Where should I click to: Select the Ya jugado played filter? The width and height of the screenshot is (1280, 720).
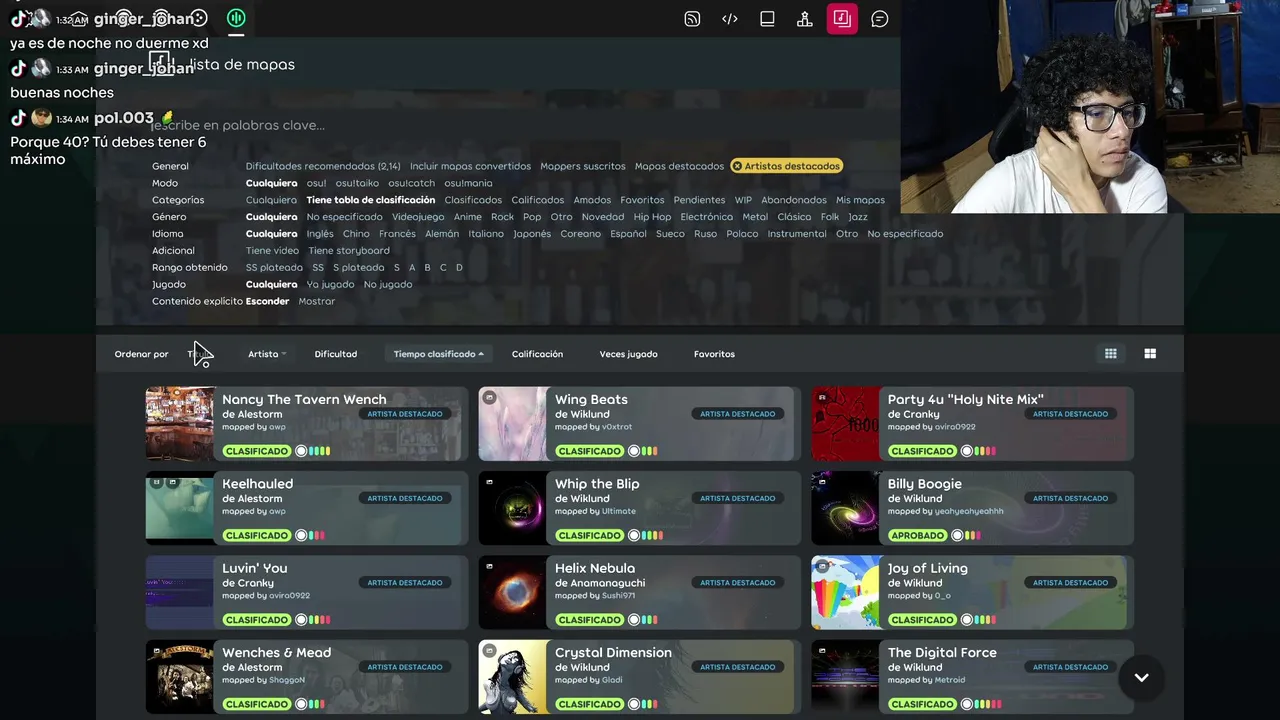(x=330, y=284)
